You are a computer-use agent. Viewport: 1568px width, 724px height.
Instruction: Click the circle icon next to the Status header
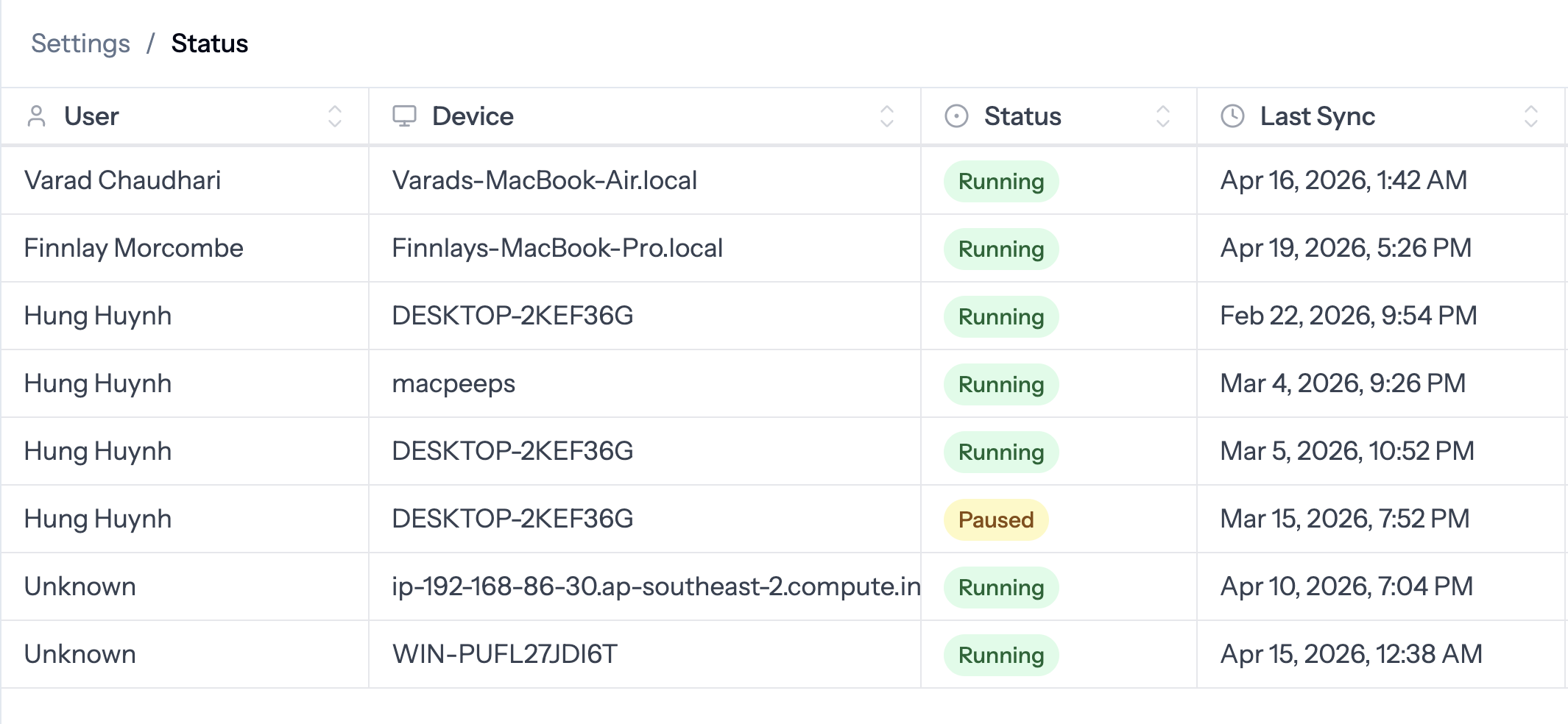click(x=956, y=116)
